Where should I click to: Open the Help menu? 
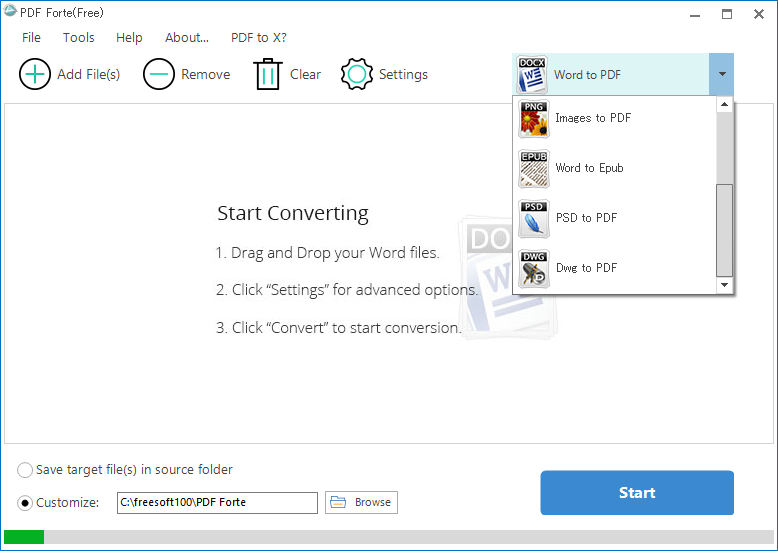pos(129,38)
